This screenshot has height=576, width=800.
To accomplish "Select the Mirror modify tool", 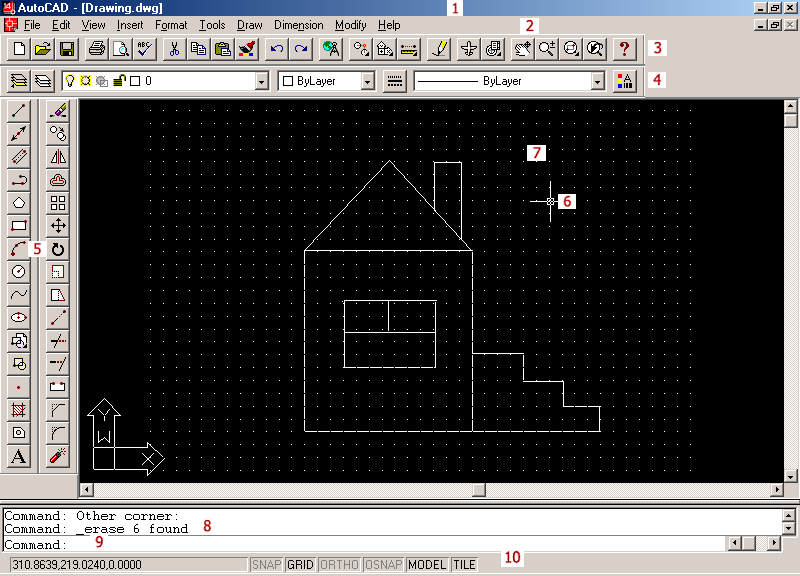I will [58, 157].
